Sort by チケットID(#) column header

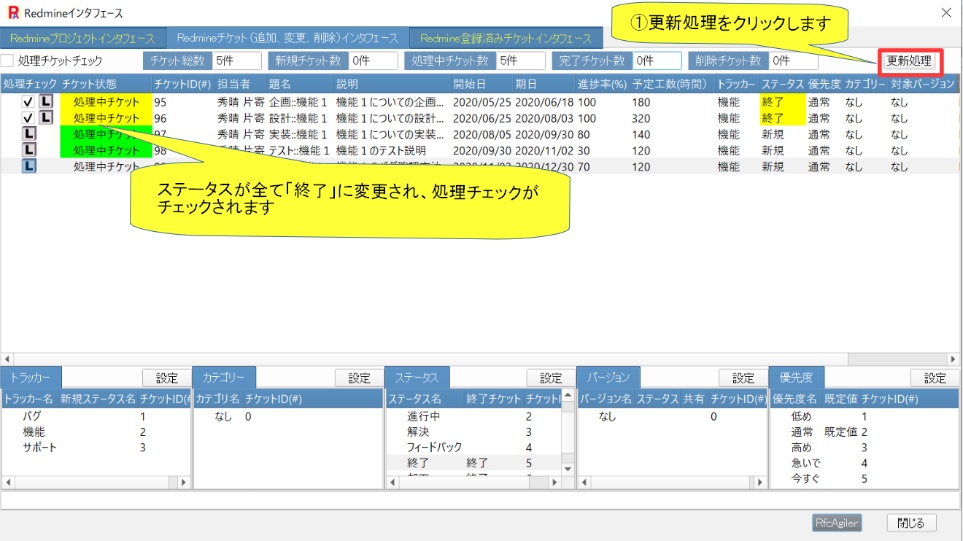(182, 84)
